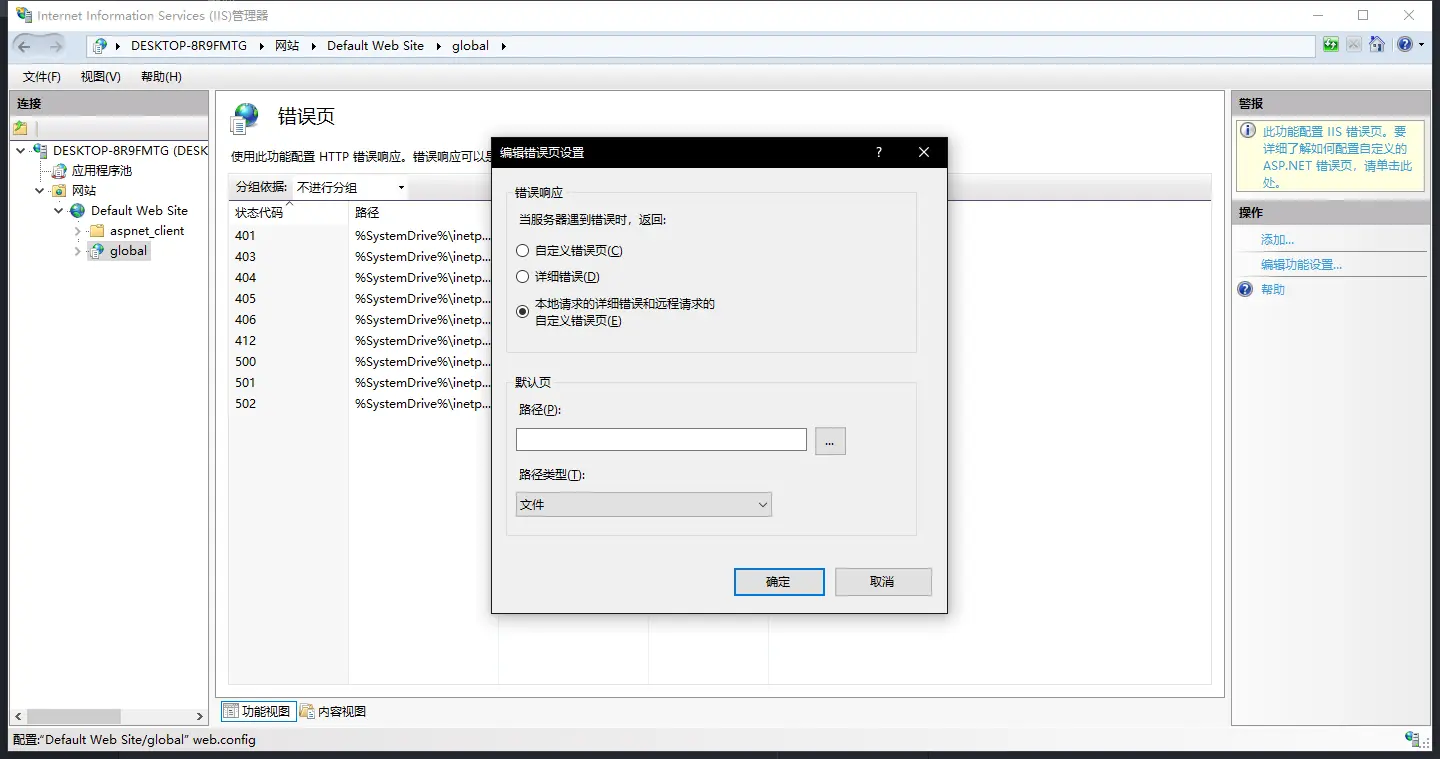Click the help icon beside 帮助 in the 操作 panel
1440x759 pixels.
click(1245, 289)
